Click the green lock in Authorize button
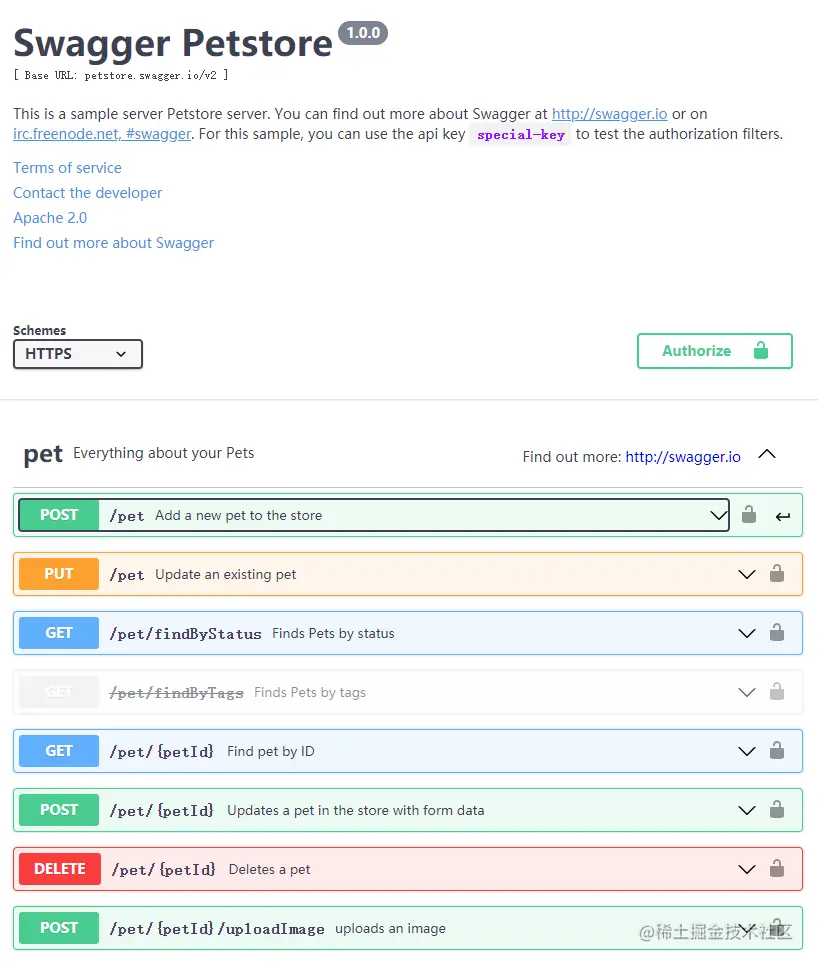Viewport: 818px width, 967px height. (761, 350)
